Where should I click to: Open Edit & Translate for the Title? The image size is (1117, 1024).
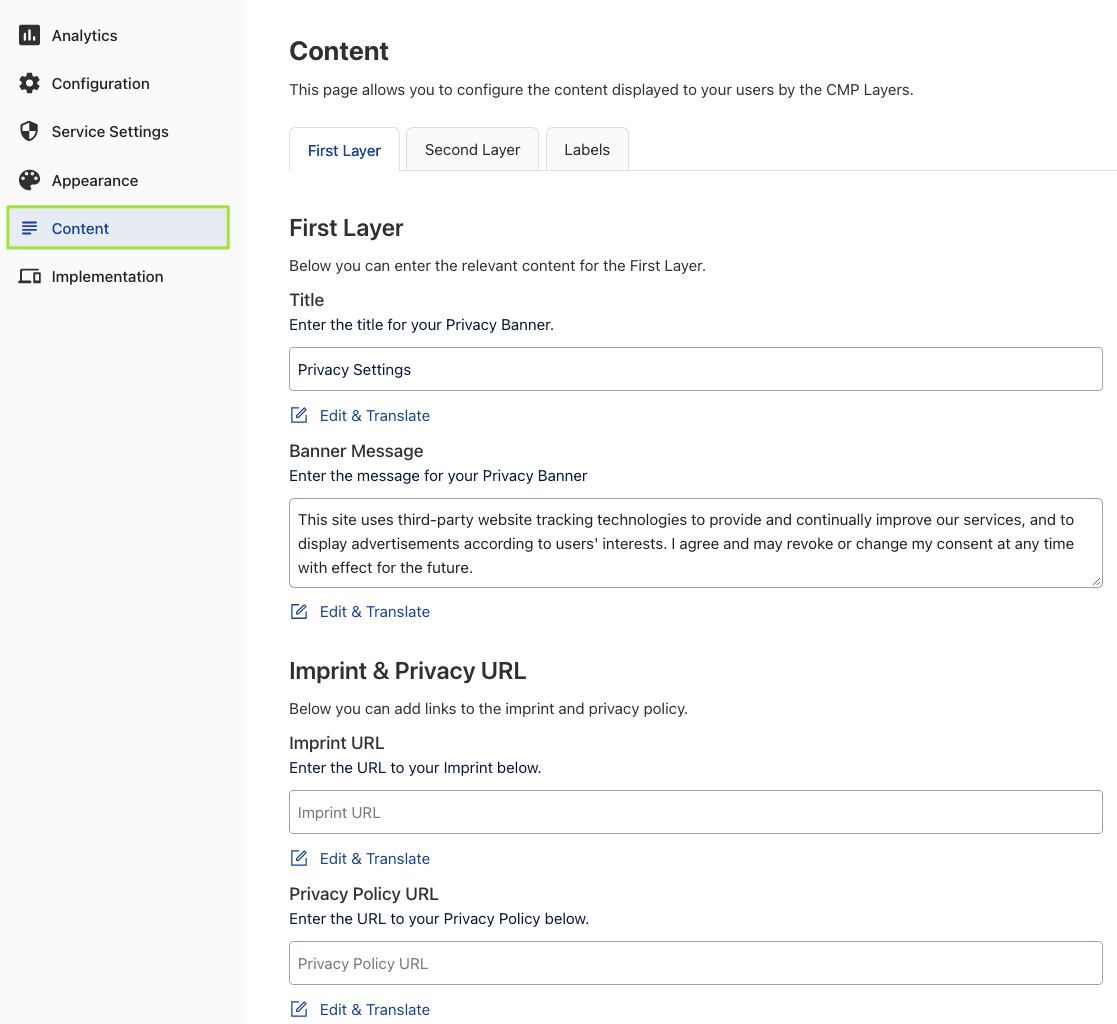[x=374, y=416]
